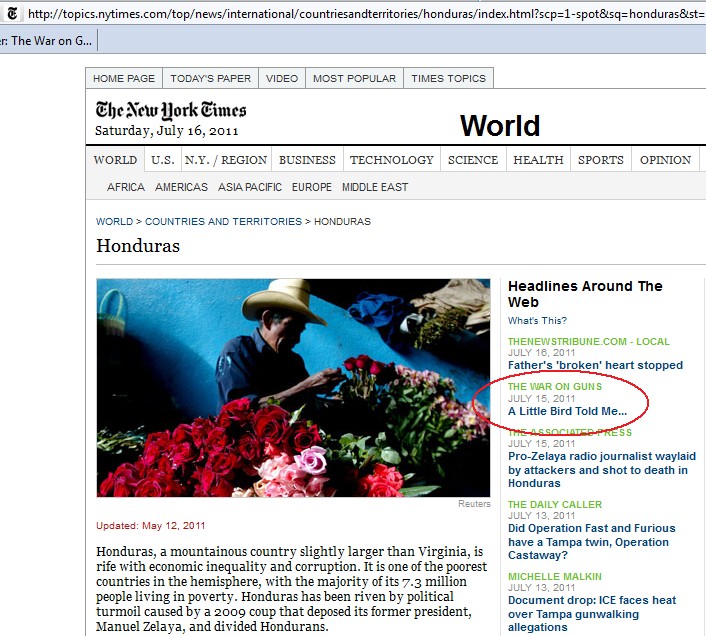Image resolution: width=706 pixels, height=636 pixels.
Task: Open the MOST POPULAR tab
Action: click(354, 78)
